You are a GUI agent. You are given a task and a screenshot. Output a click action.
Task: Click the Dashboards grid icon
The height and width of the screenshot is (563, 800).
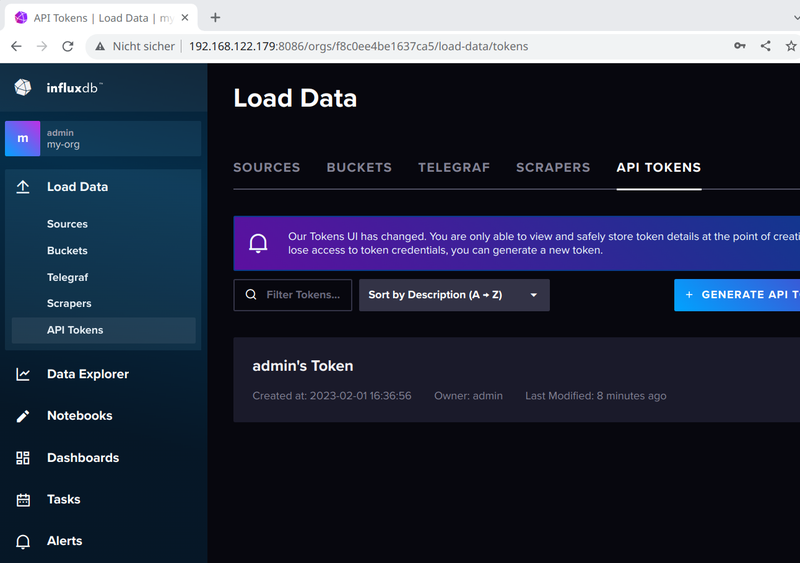23,458
